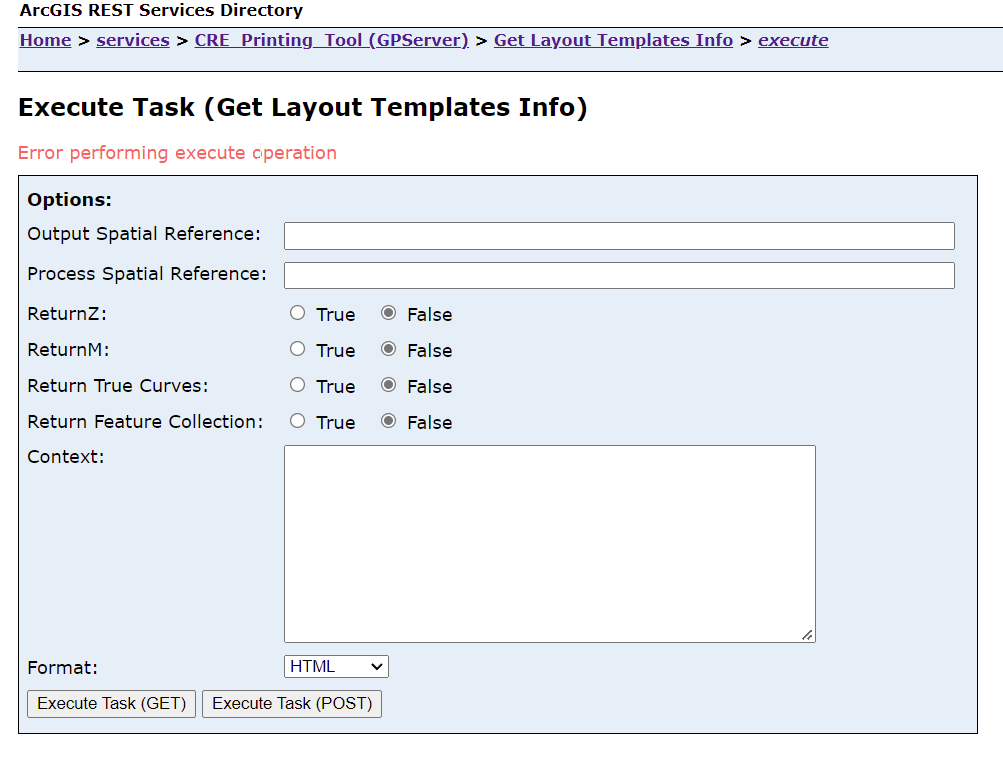1003x771 pixels.
Task: Set ReturnM to False
Action: pos(389,349)
